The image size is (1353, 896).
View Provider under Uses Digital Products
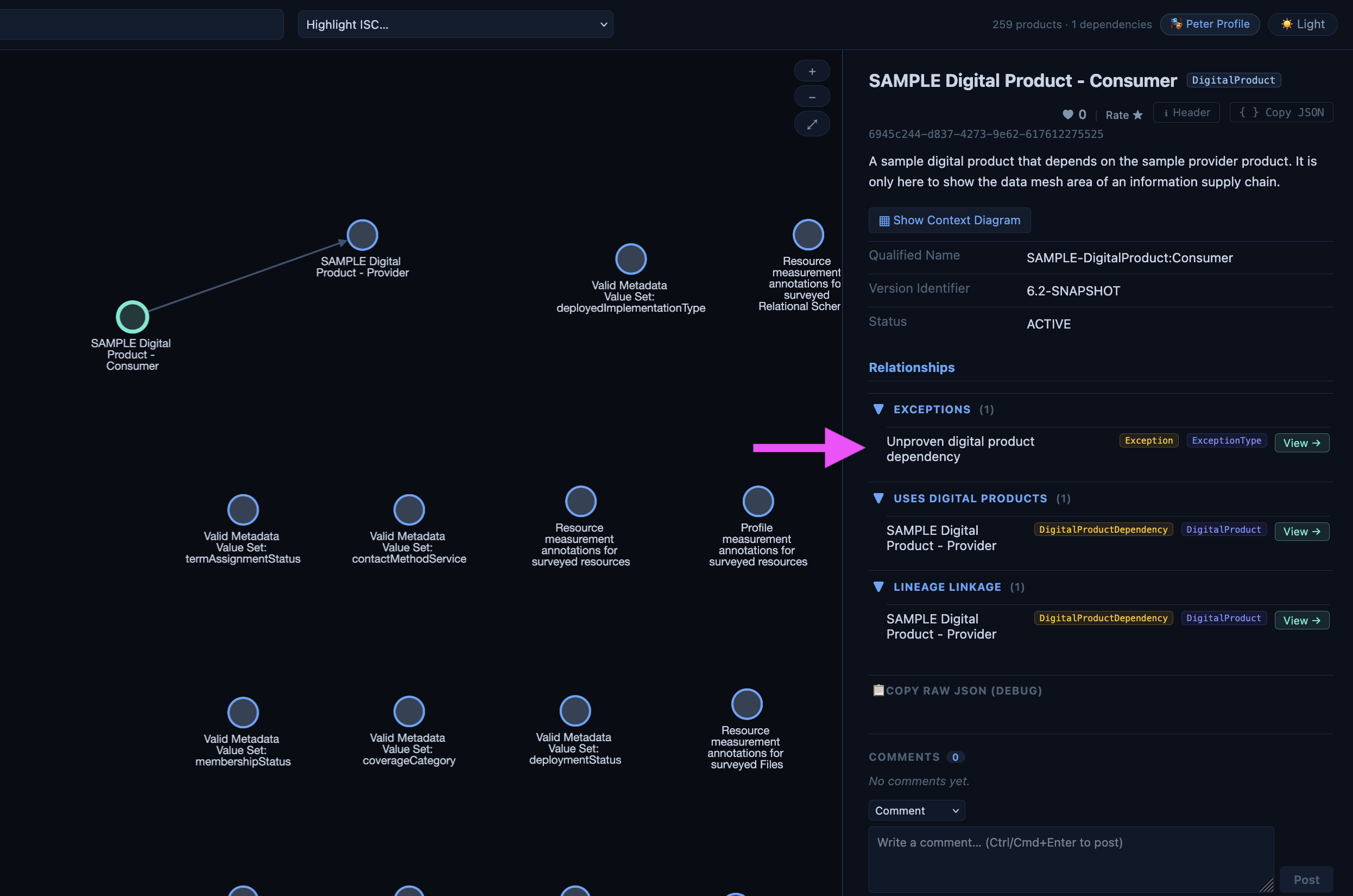pyautogui.click(x=1301, y=532)
